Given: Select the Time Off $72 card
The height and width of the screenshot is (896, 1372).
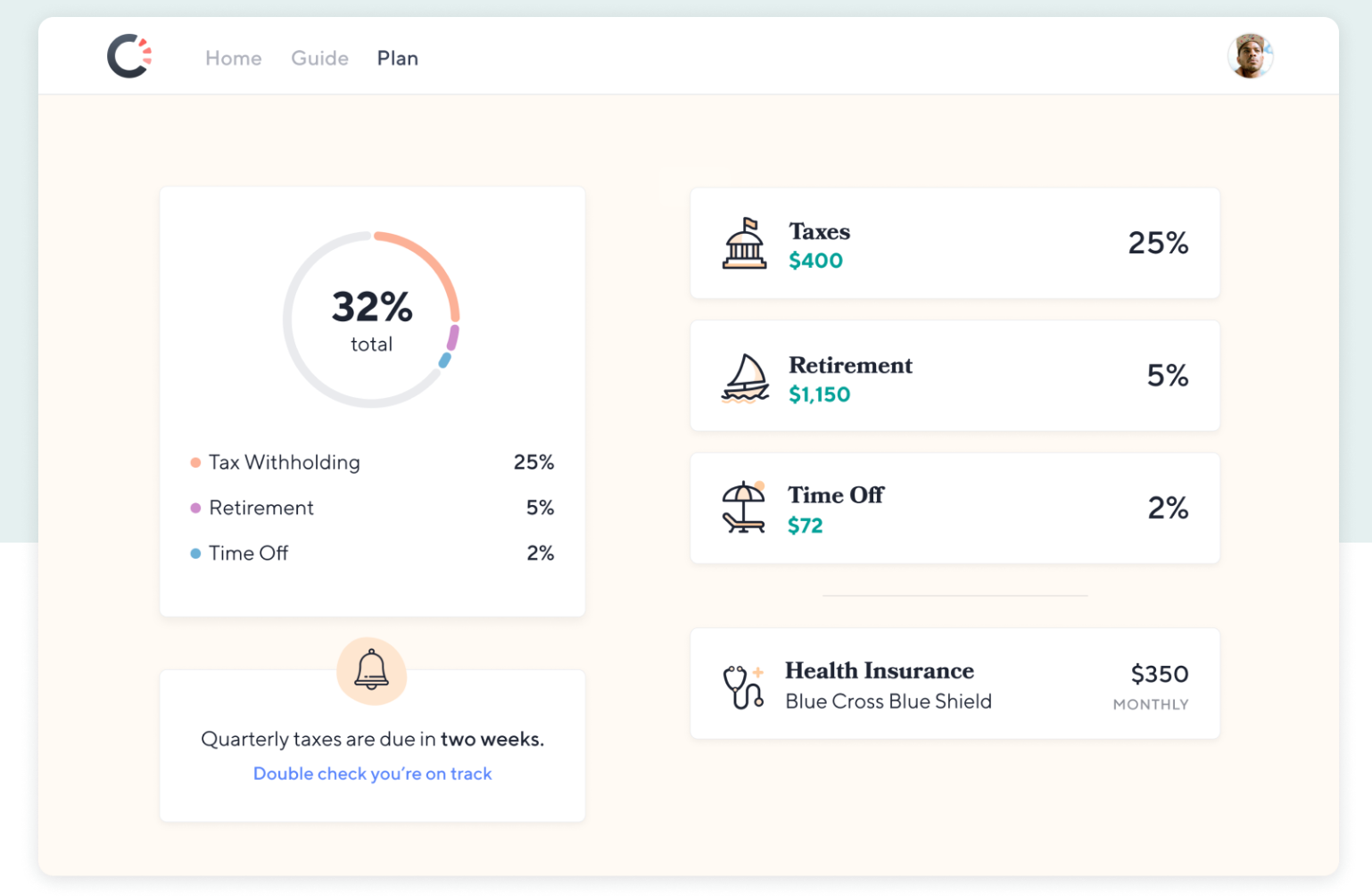Looking at the screenshot, I should click(955, 508).
